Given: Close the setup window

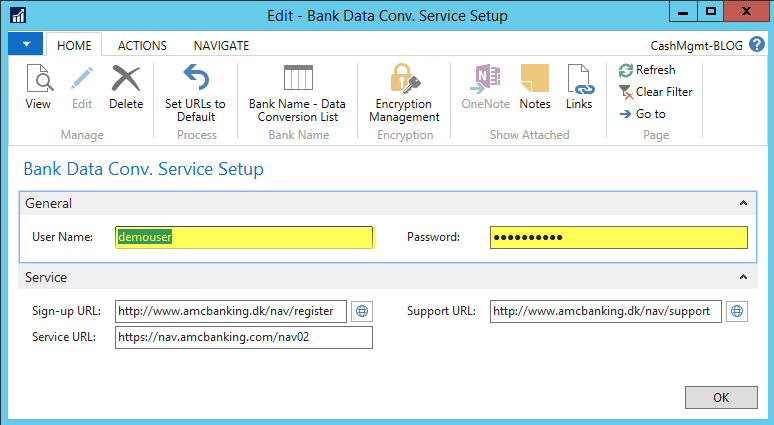Looking at the screenshot, I should pyautogui.click(x=745, y=12).
